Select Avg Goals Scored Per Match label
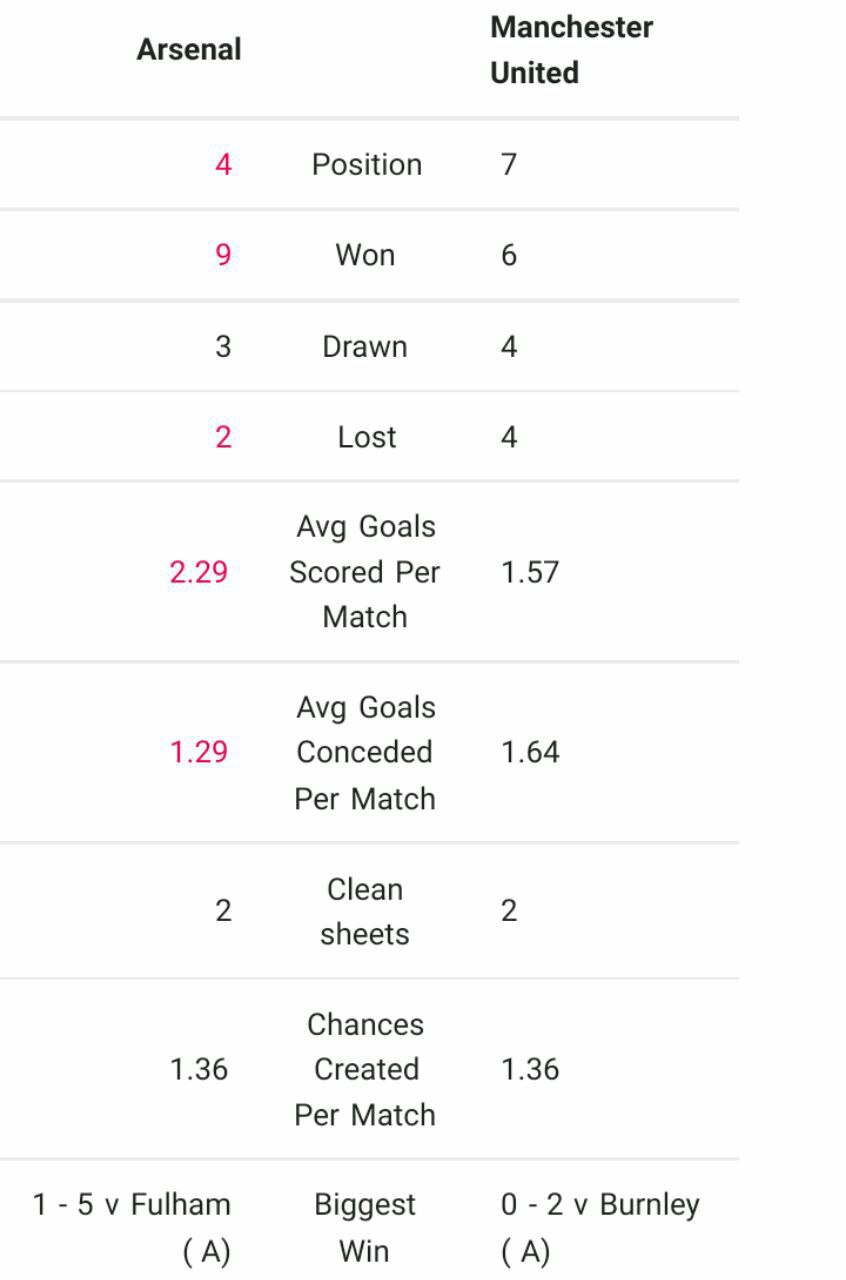 [365, 571]
